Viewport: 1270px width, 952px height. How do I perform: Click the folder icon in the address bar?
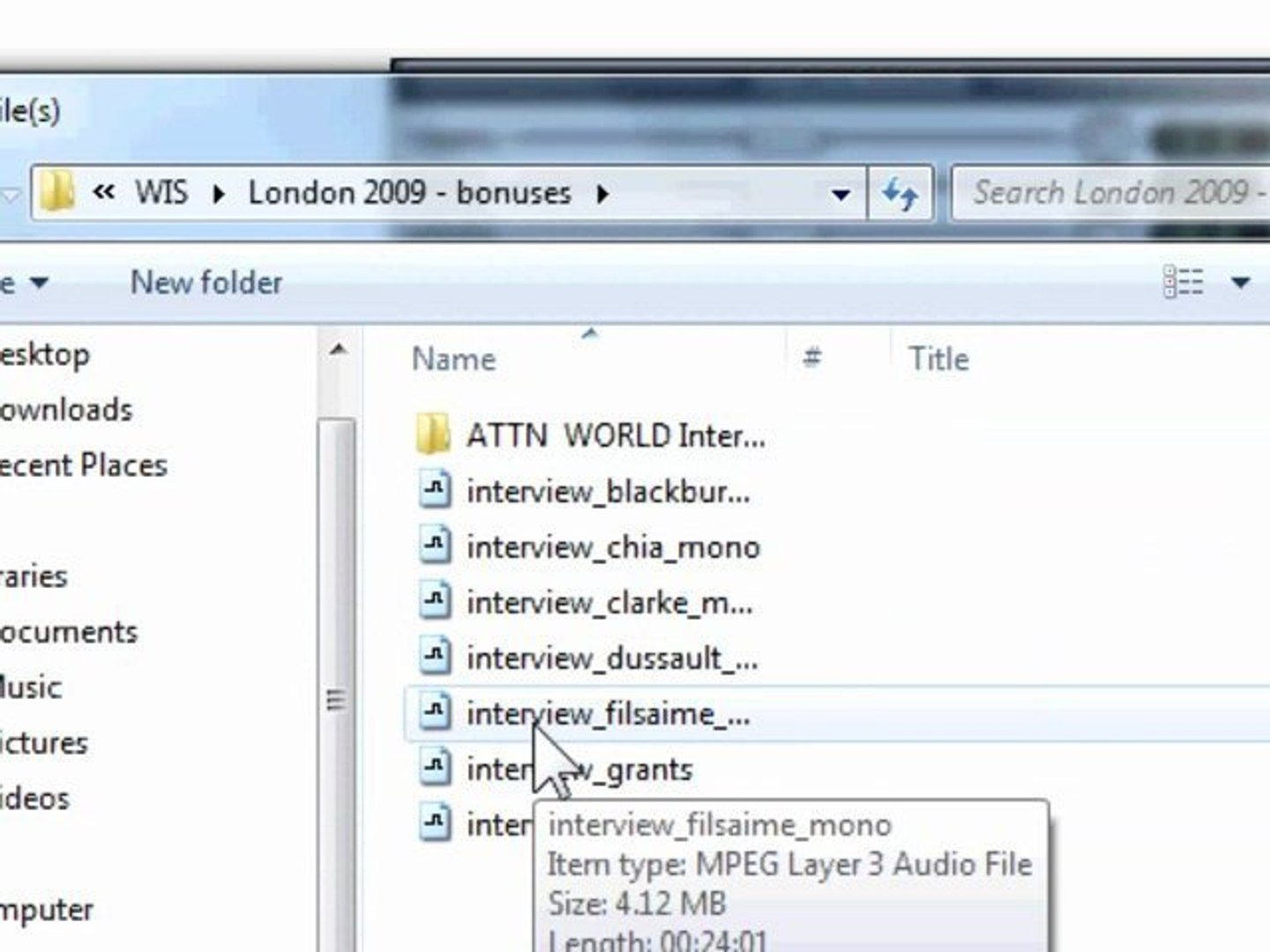pos(58,192)
